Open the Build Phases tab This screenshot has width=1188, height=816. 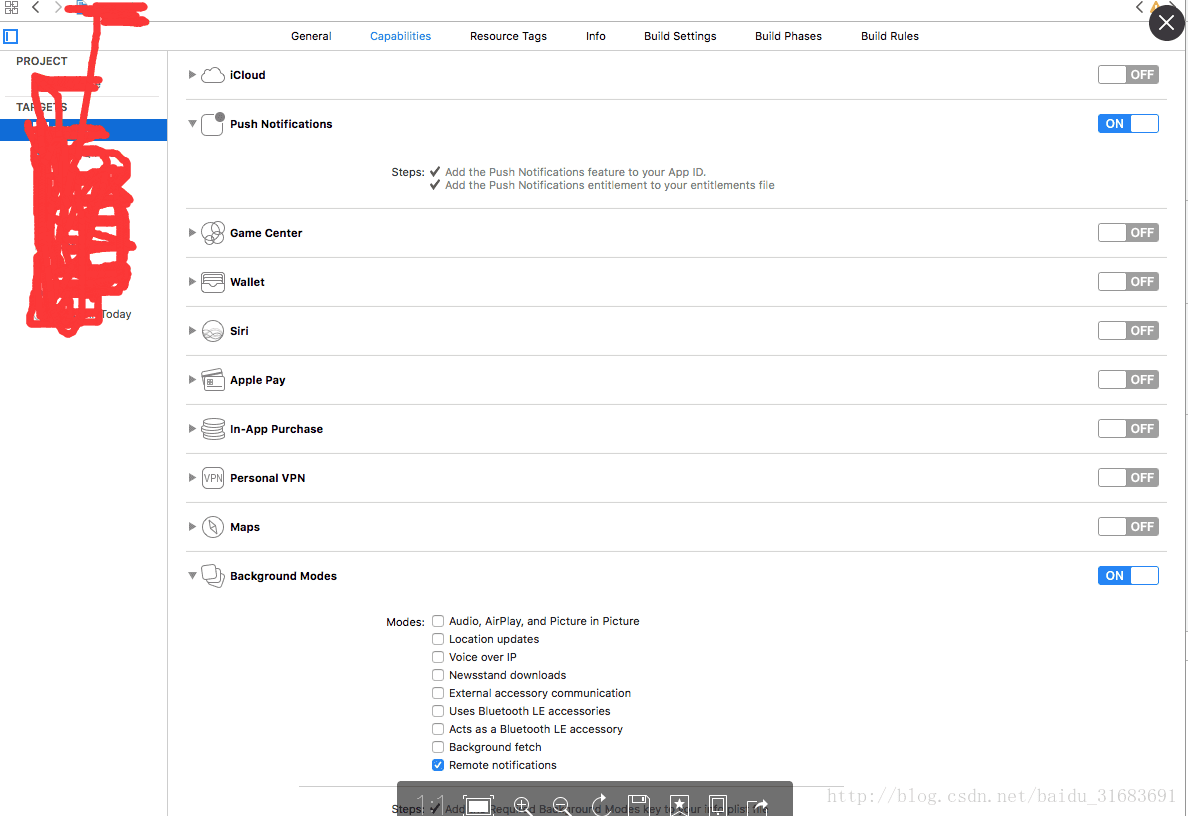pos(788,36)
